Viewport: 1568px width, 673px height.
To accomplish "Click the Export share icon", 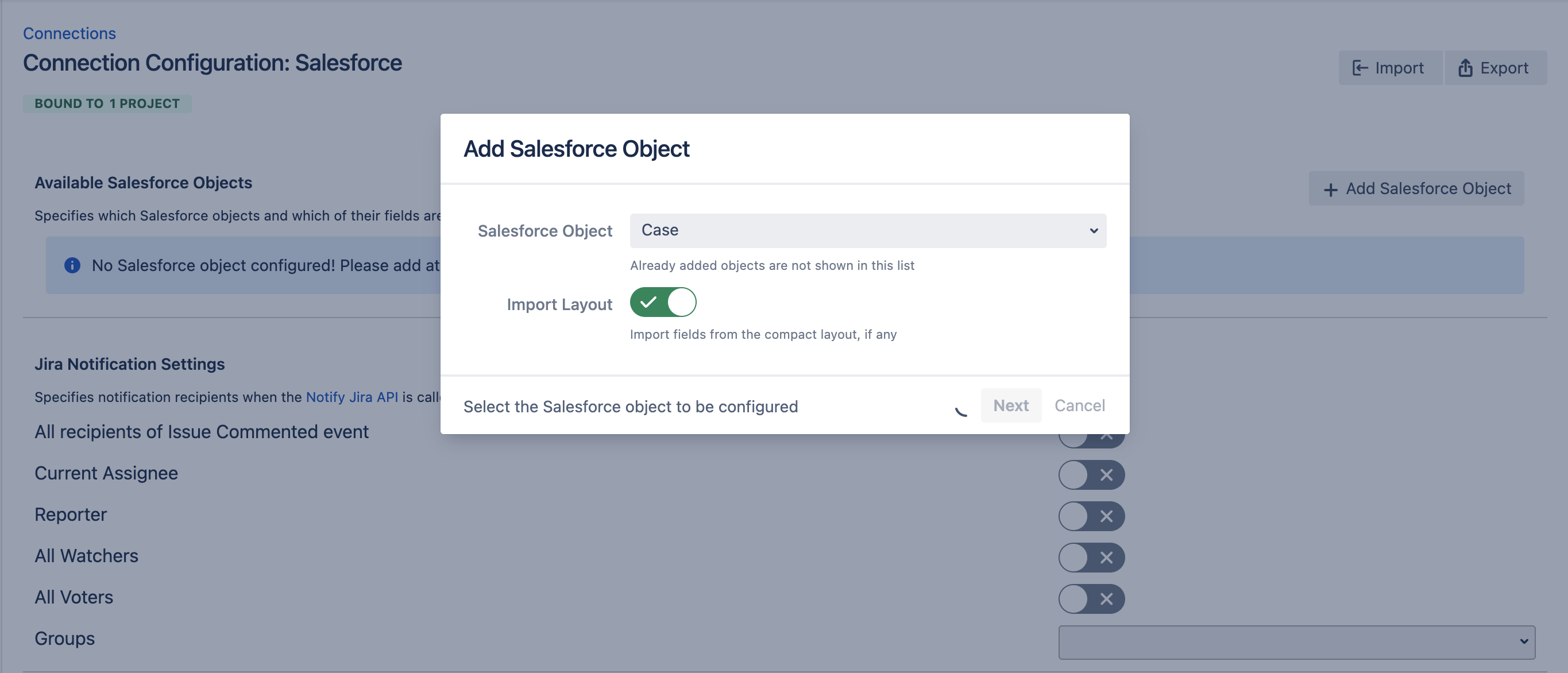I will (x=1465, y=68).
